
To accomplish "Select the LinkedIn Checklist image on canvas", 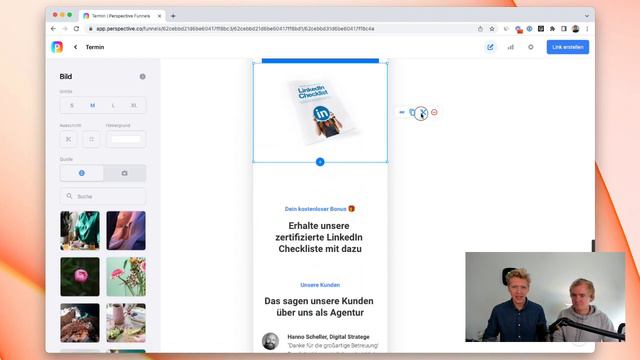I will [x=320, y=112].
